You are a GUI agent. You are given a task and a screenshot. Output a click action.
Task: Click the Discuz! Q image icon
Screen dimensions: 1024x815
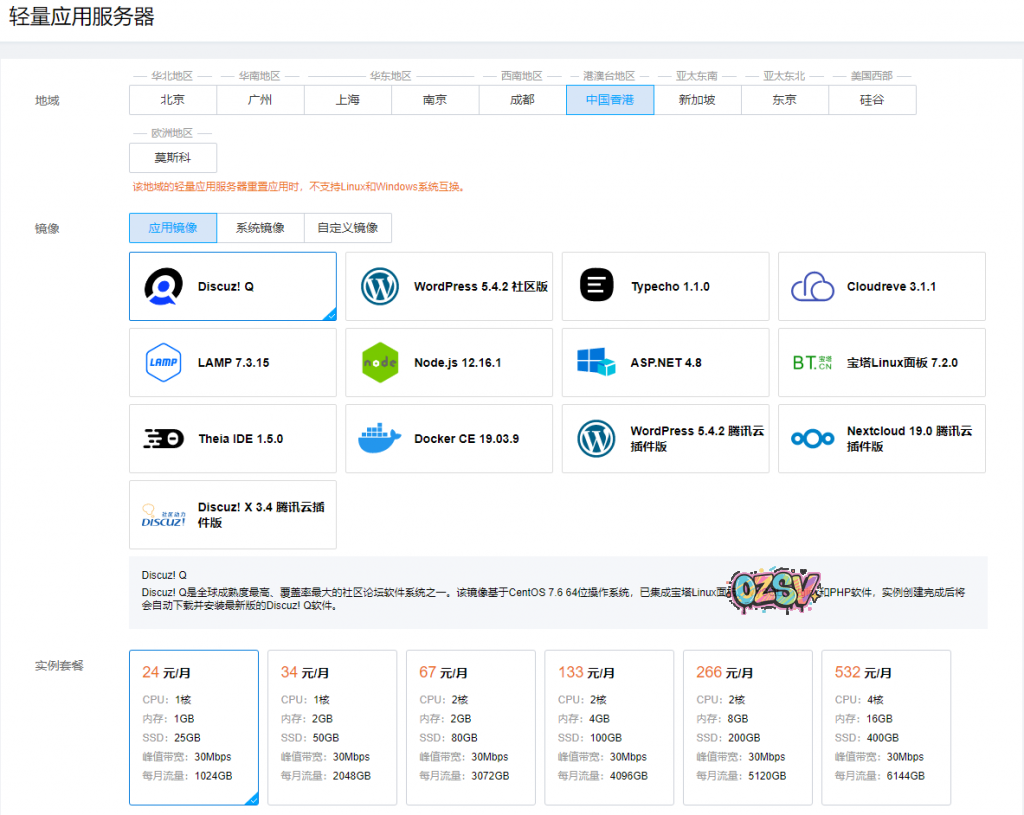pyautogui.click(x=163, y=287)
